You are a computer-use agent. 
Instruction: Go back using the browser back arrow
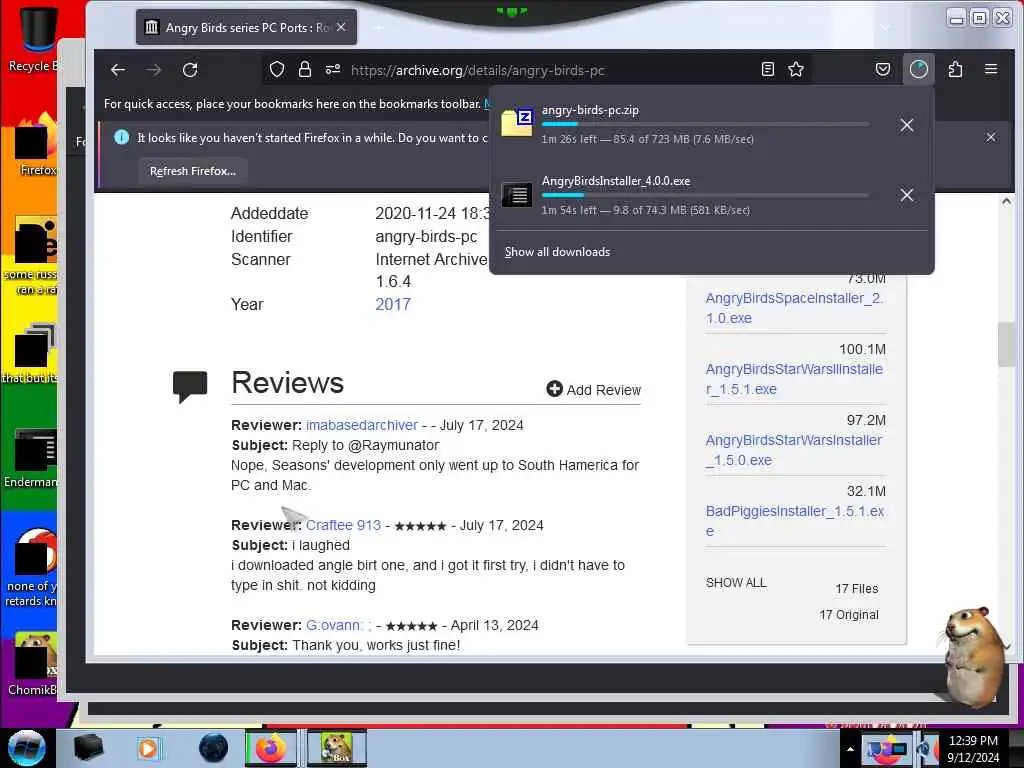[118, 70]
